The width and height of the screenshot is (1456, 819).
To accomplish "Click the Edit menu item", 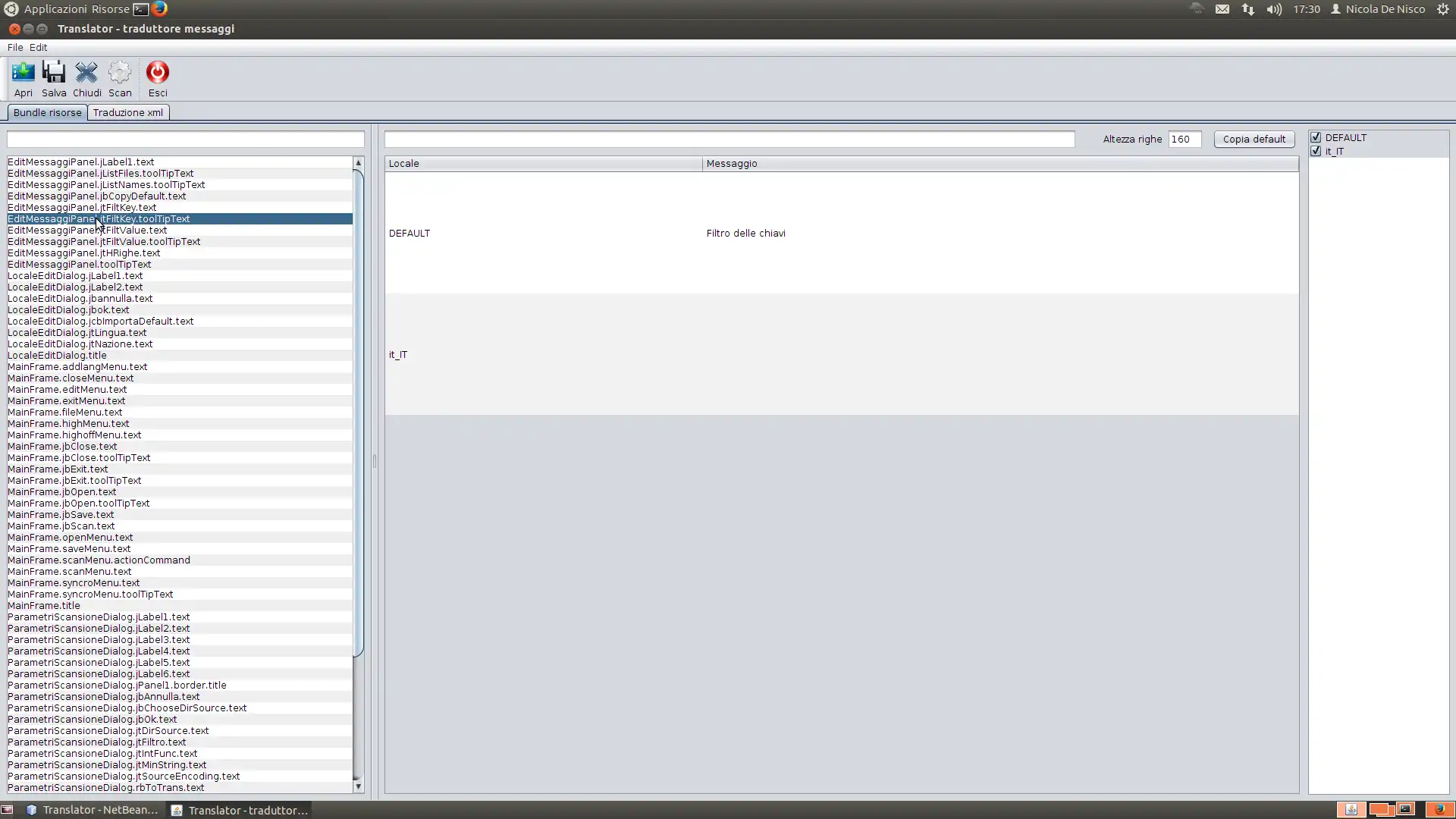I will click(x=38, y=47).
